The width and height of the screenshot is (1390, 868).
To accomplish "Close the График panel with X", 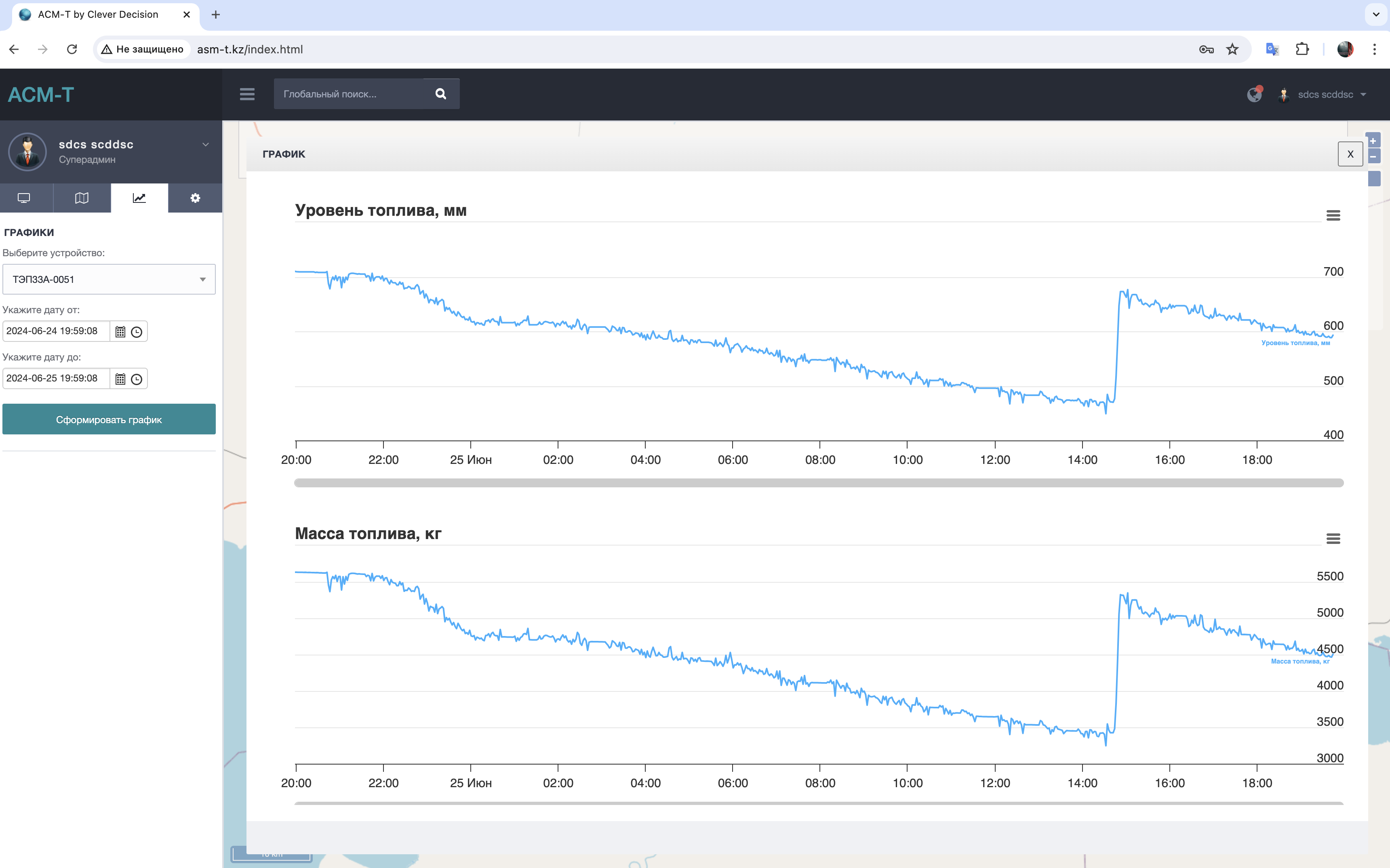I will (1350, 154).
